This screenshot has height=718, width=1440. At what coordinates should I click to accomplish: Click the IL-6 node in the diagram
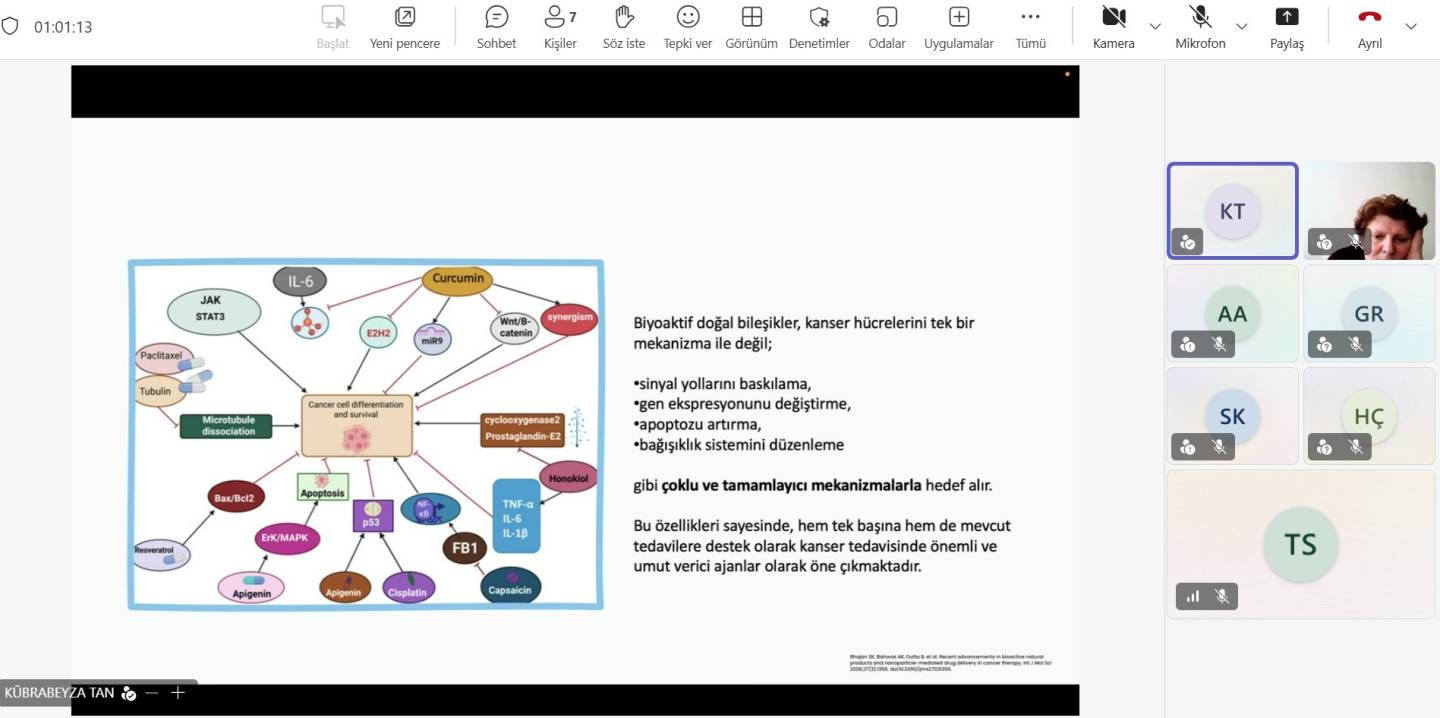coord(301,282)
